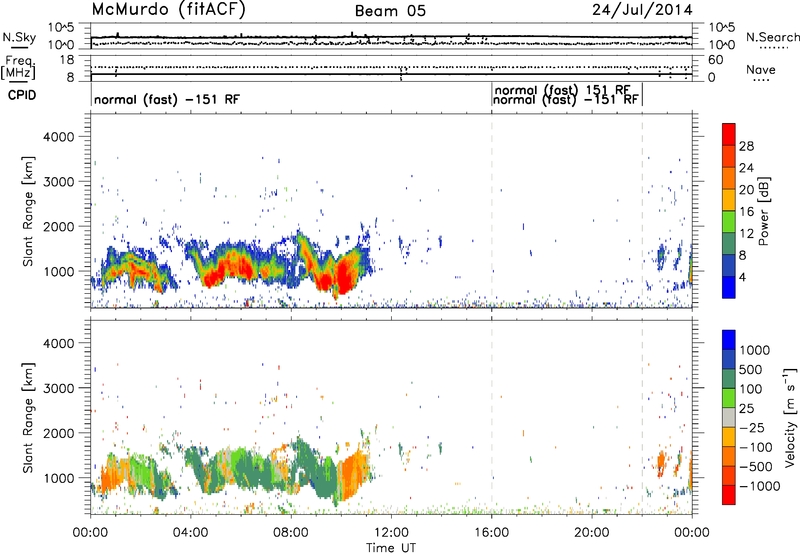
Task: Click the "20:00" time tick label
Action: (x=592, y=533)
